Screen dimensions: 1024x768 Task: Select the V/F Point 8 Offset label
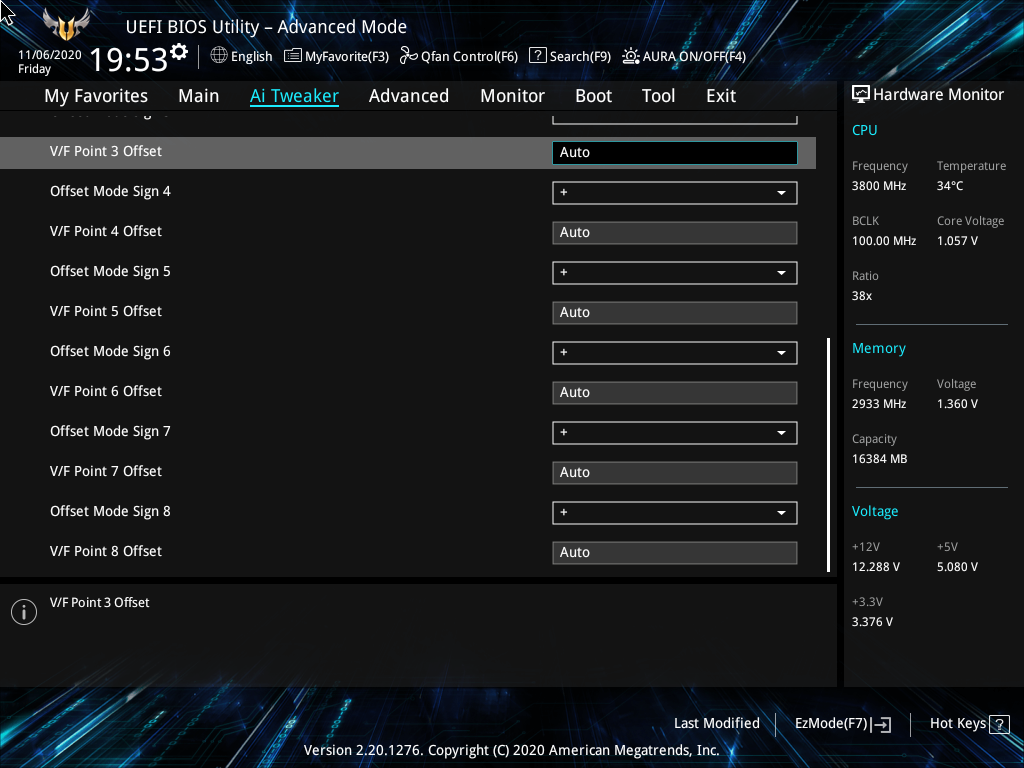coord(106,551)
